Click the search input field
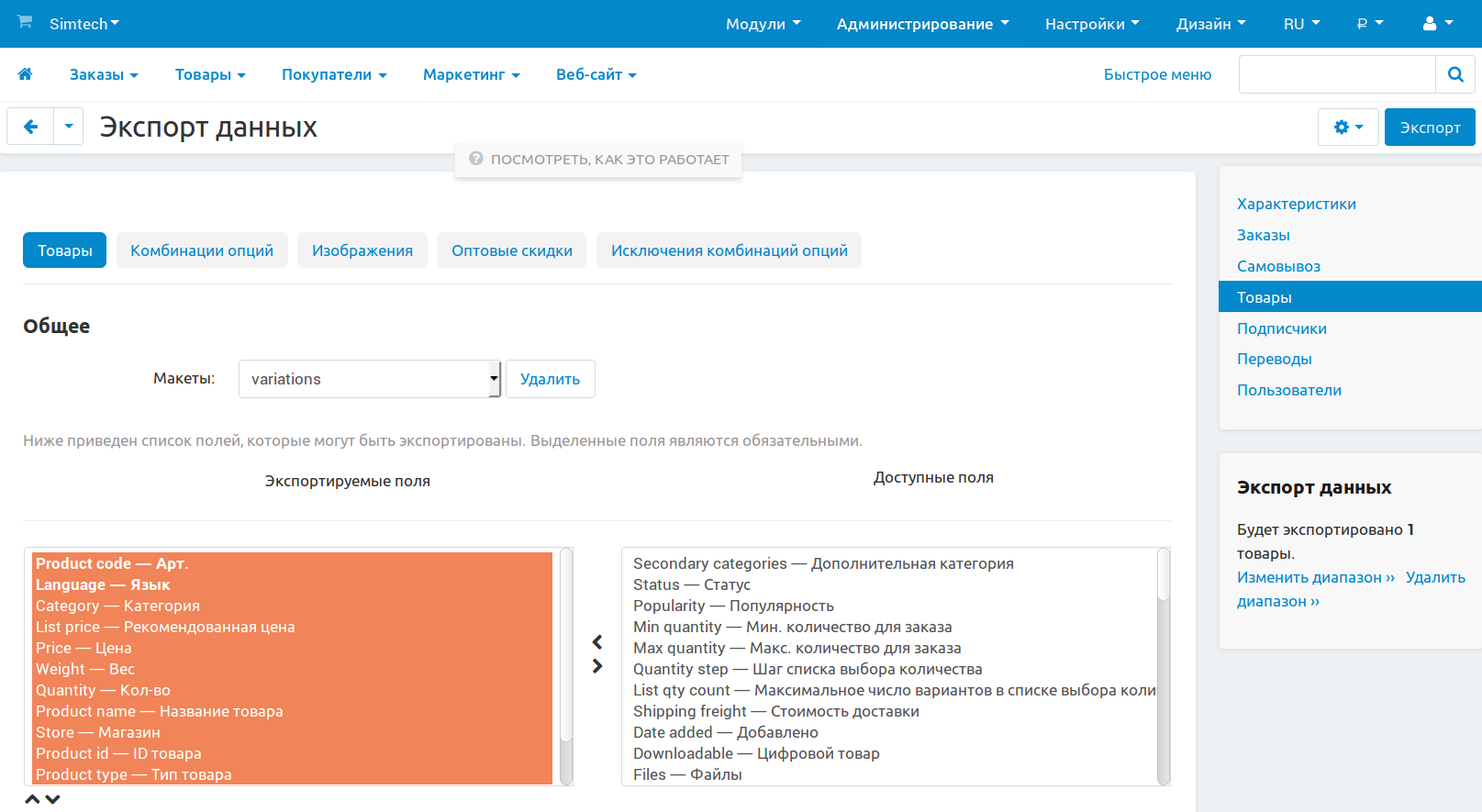1482x812 pixels. click(x=1336, y=74)
